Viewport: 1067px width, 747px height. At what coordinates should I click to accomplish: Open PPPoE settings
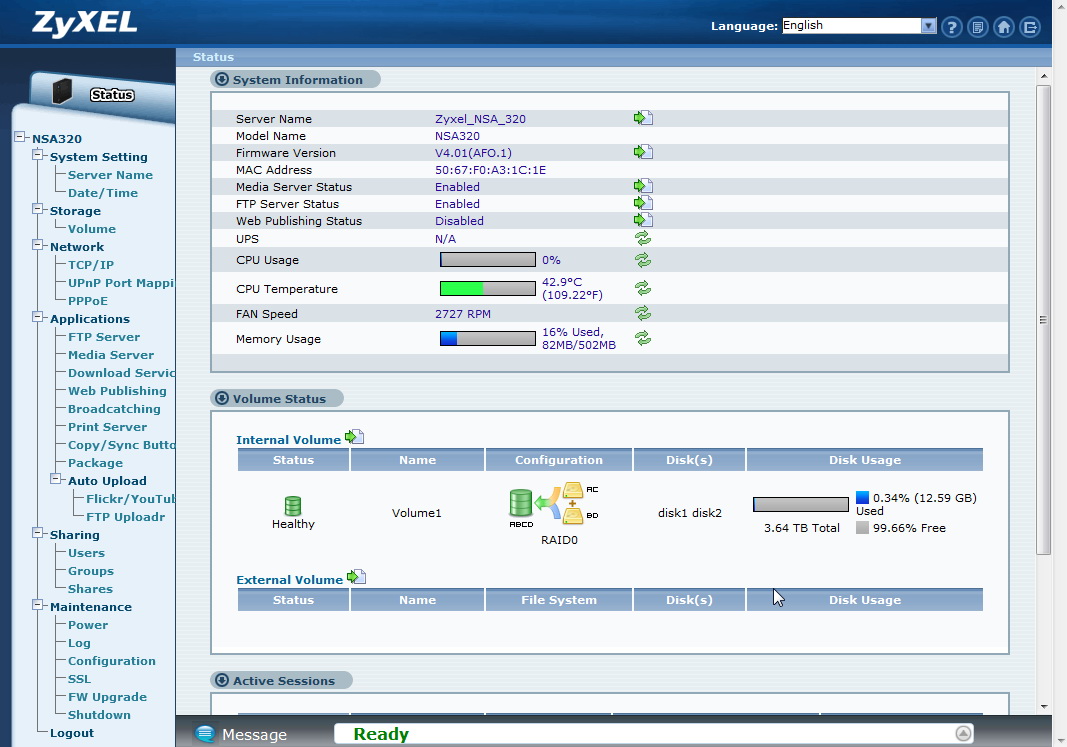point(88,301)
